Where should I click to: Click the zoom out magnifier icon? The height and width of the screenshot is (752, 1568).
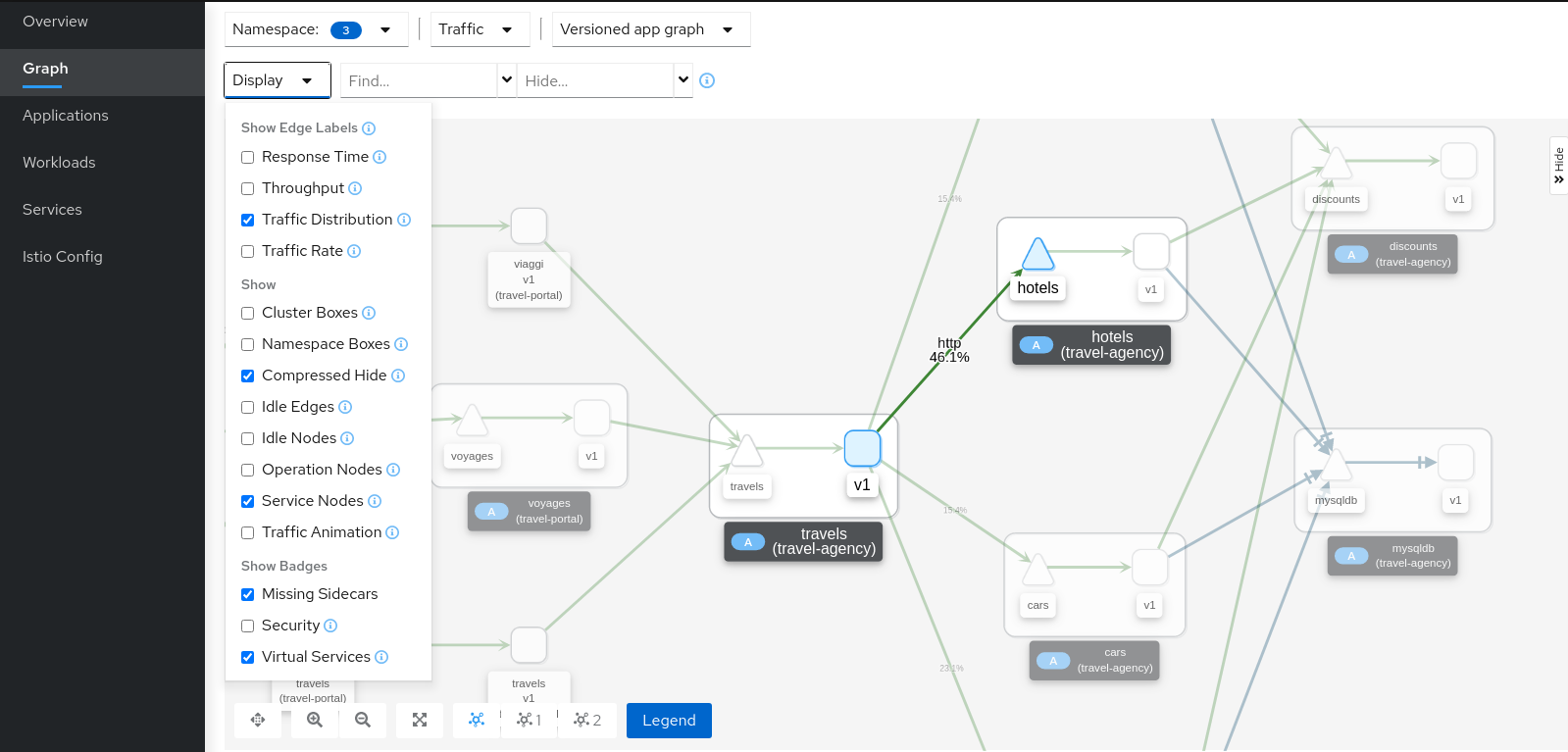click(x=363, y=720)
